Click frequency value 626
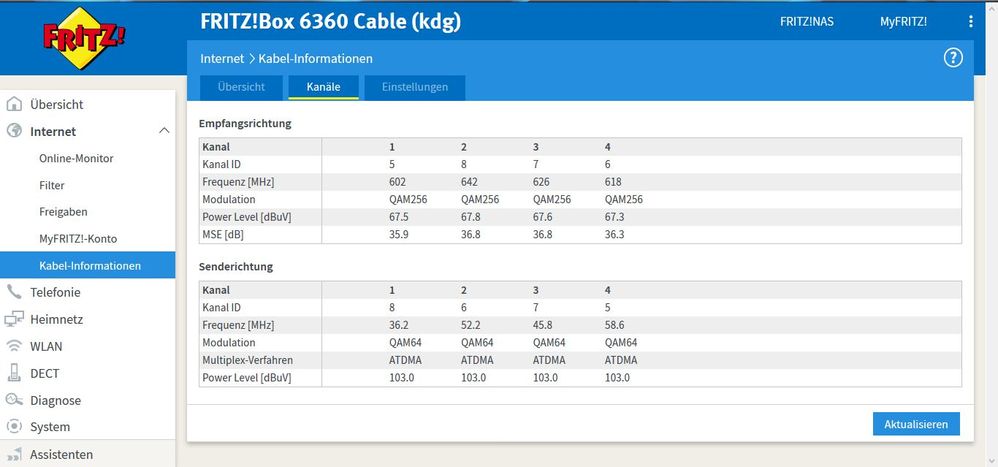 pyautogui.click(x=541, y=182)
